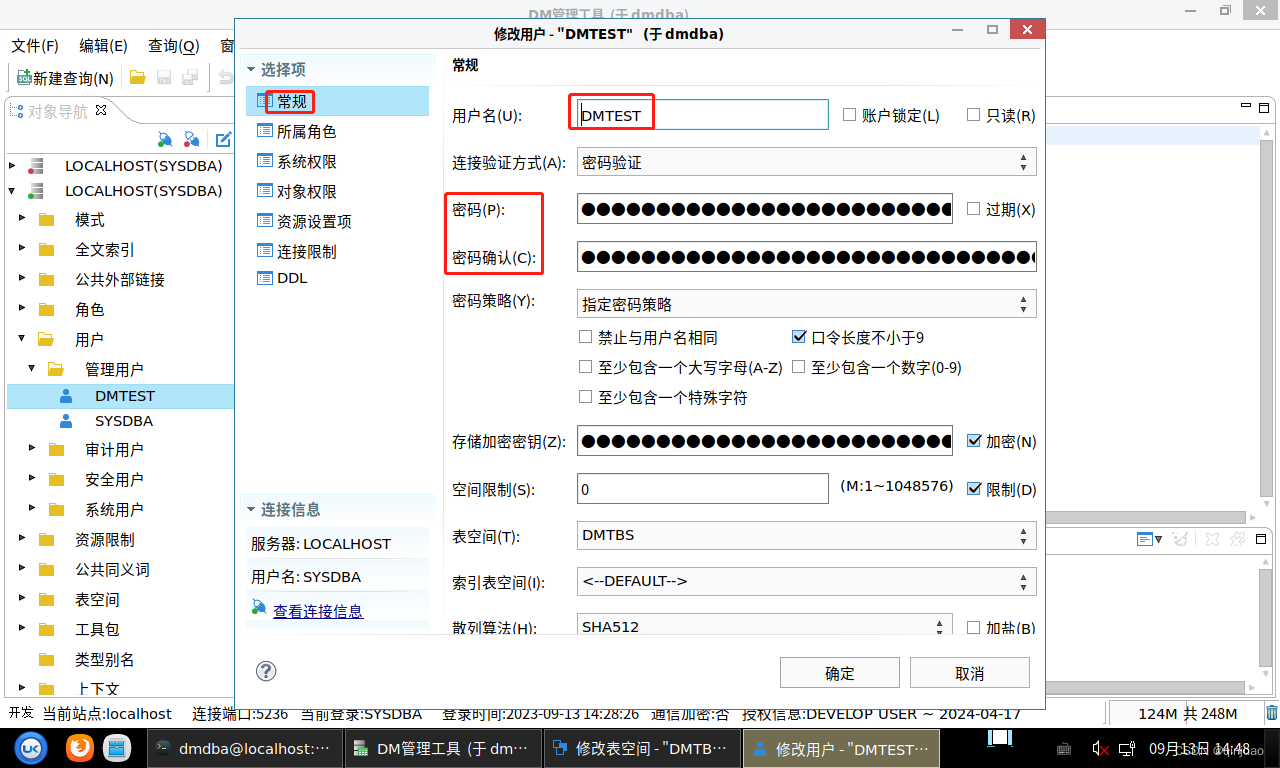Uncheck the 加密(N) checkbox
Viewport: 1280px width, 768px height.
tap(974, 440)
